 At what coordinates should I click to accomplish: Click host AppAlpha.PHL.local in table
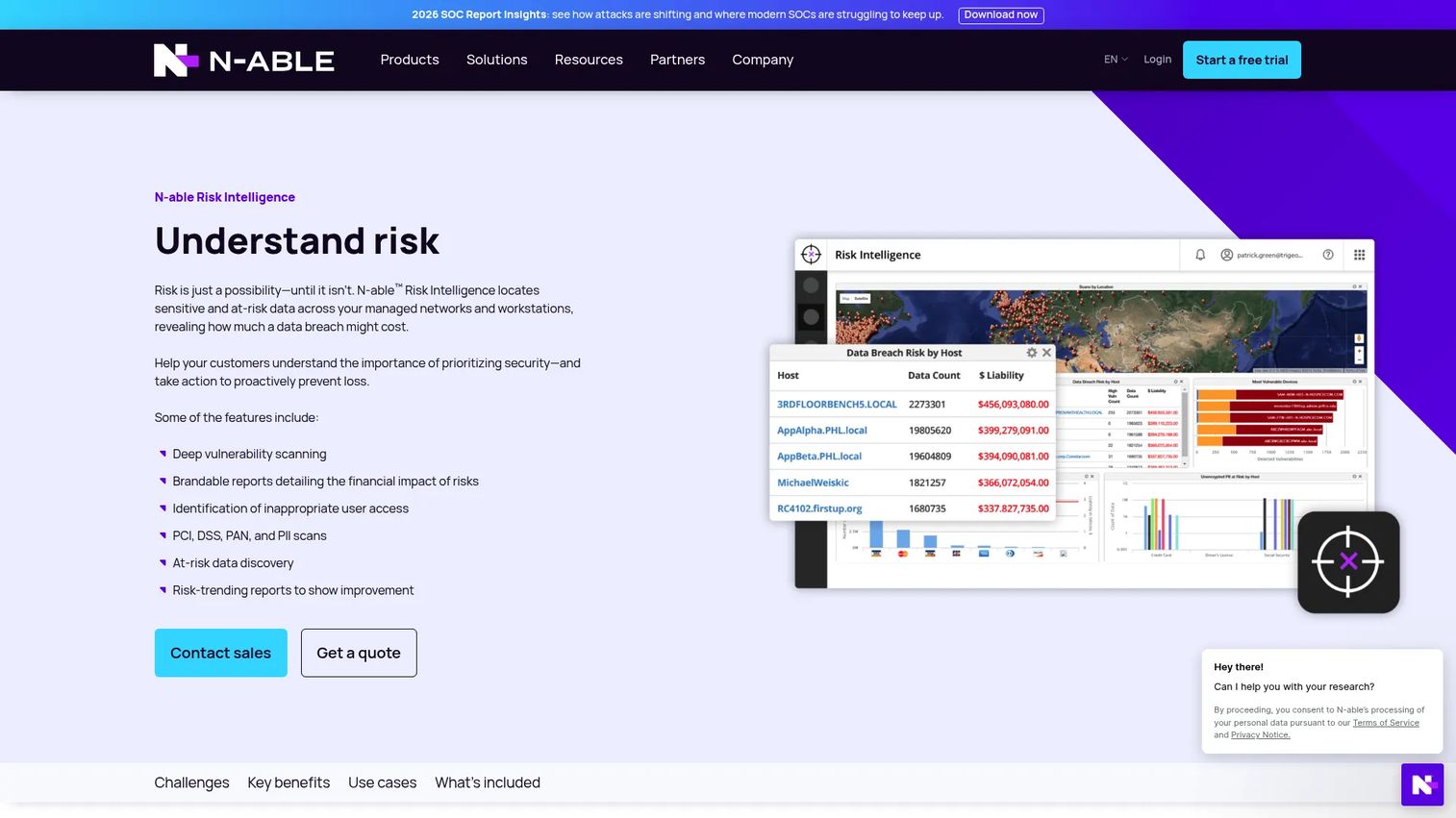pyautogui.click(x=822, y=431)
